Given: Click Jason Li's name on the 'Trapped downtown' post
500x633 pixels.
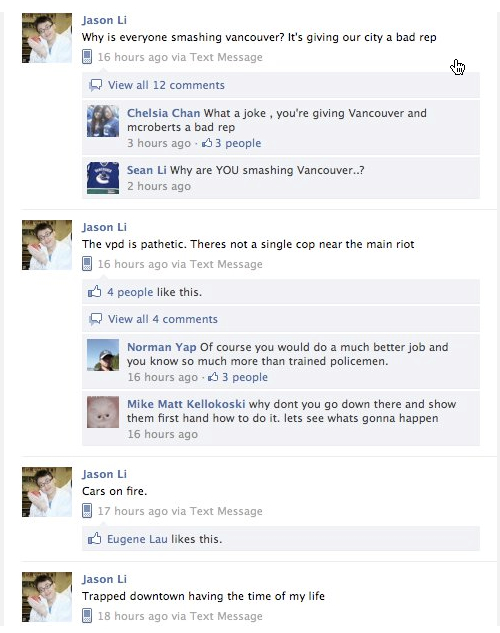Looking at the screenshot, I should pyautogui.click(x=104, y=579).
